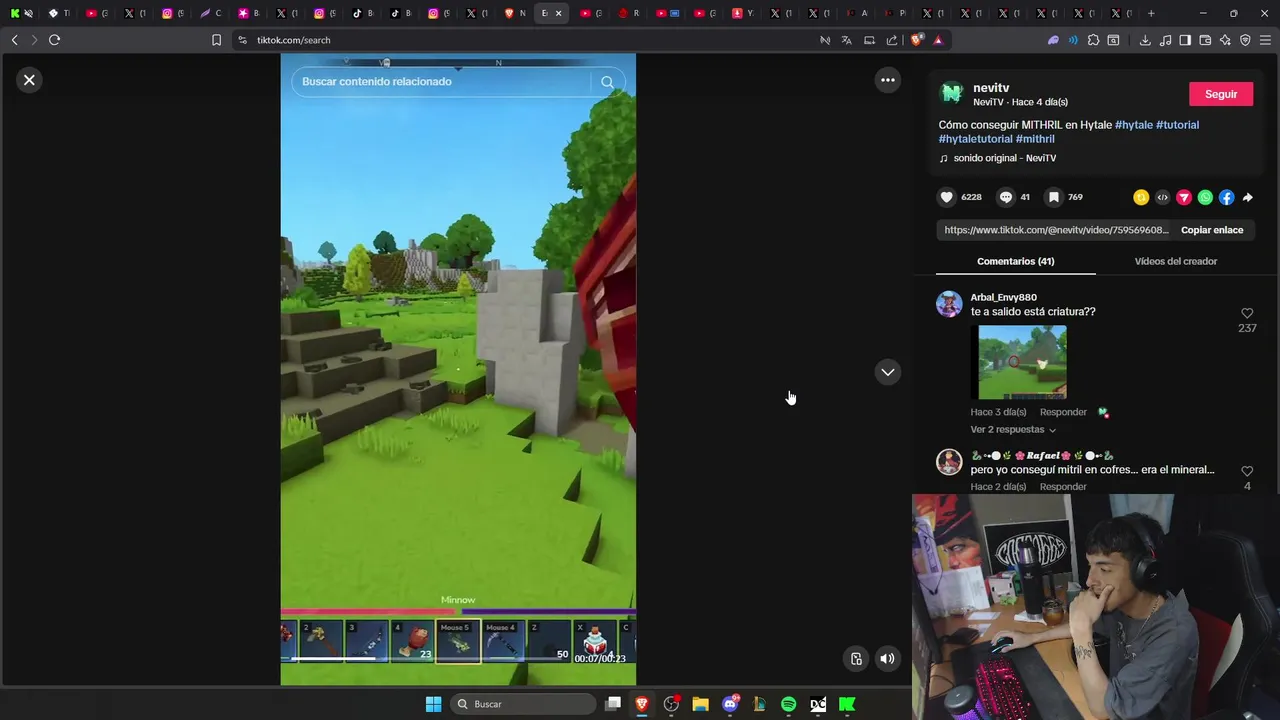Image resolution: width=1280 pixels, height=720 pixels.
Task: Open Arbal_Envy880's profile avatar
Action: [x=949, y=304]
